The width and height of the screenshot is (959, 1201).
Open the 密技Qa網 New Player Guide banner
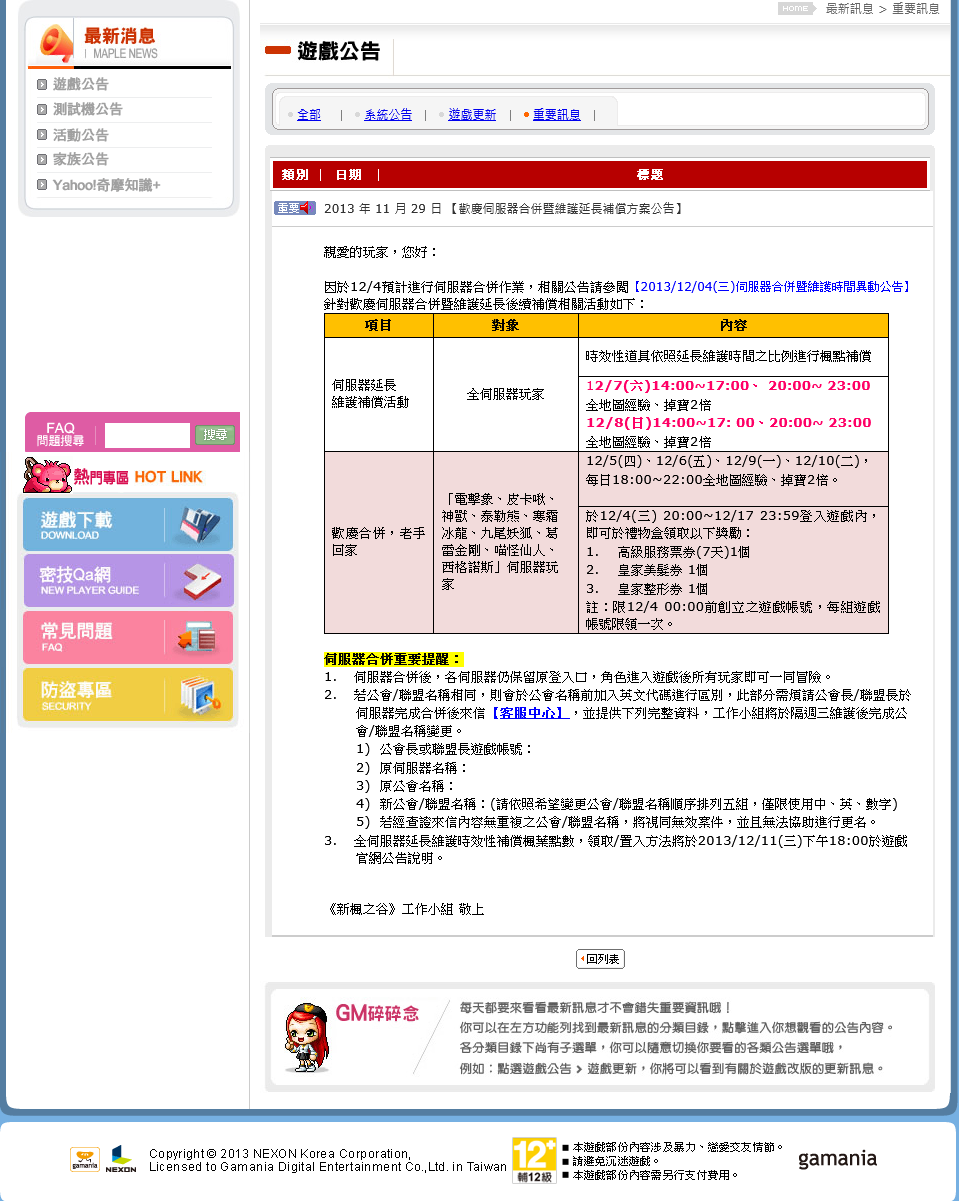click(128, 581)
